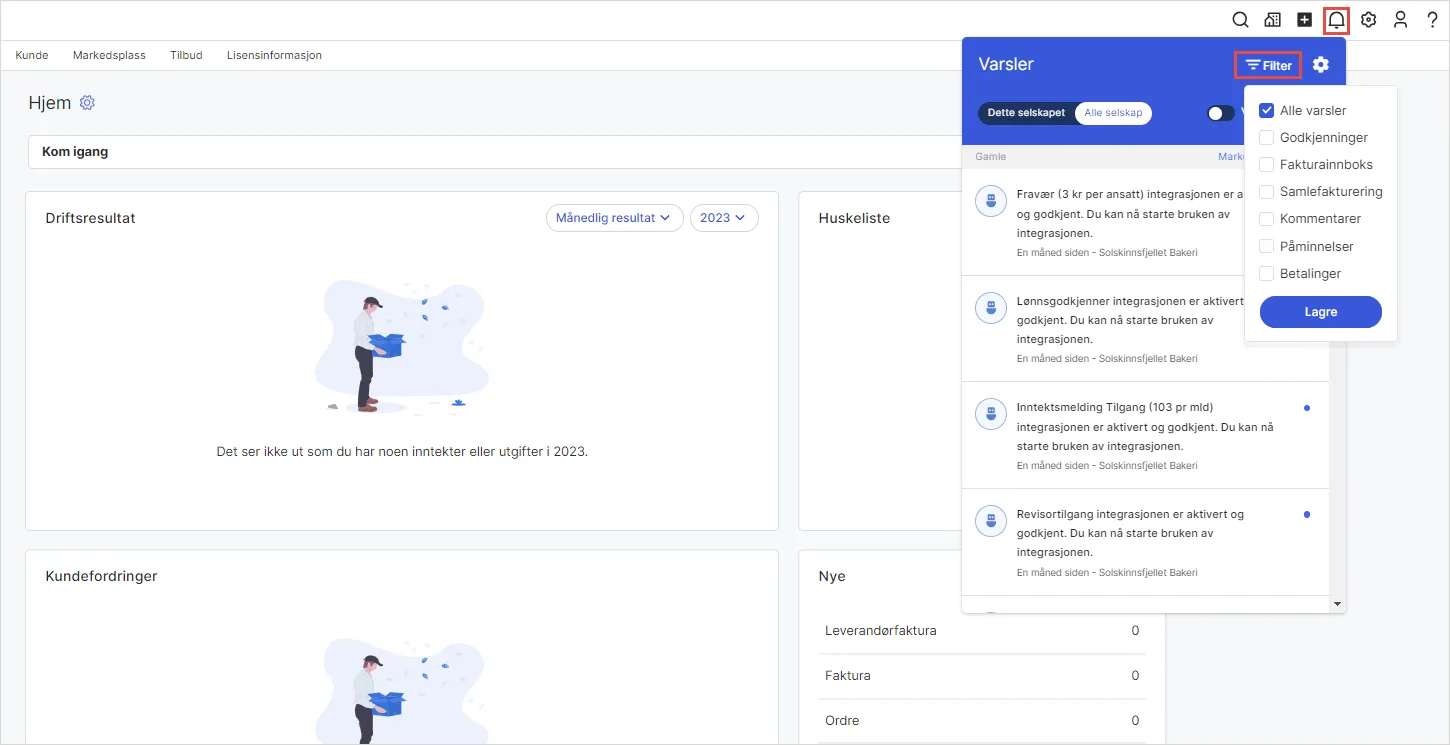Open the Filter dropdown in Varsler
This screenshot has width=1450, height=745.
1268,66
